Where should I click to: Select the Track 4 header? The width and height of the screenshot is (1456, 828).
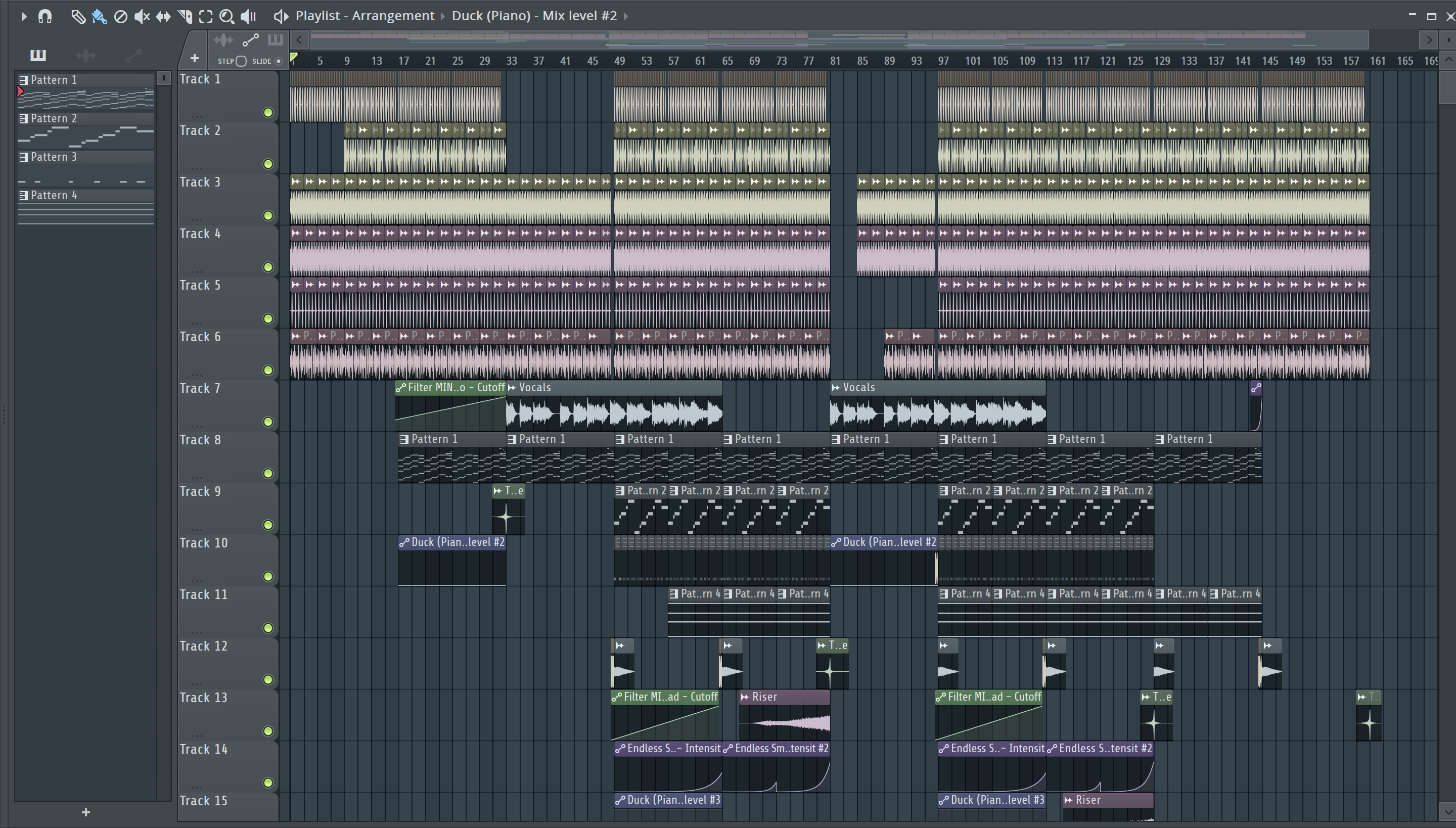(x=227, y=251)
